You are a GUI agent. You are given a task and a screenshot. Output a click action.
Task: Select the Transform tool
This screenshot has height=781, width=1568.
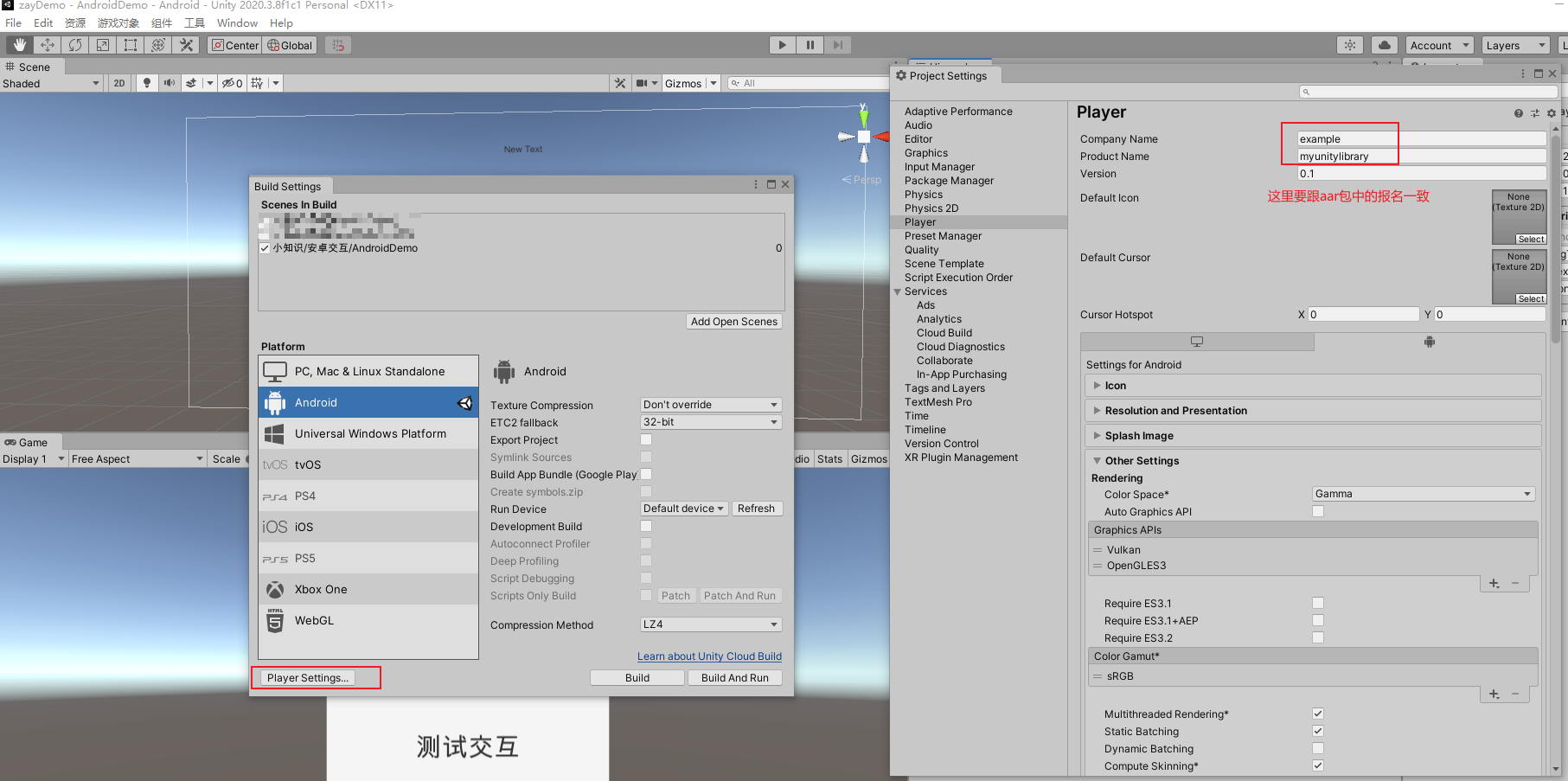pyautogui.click(x=157, y=45)
